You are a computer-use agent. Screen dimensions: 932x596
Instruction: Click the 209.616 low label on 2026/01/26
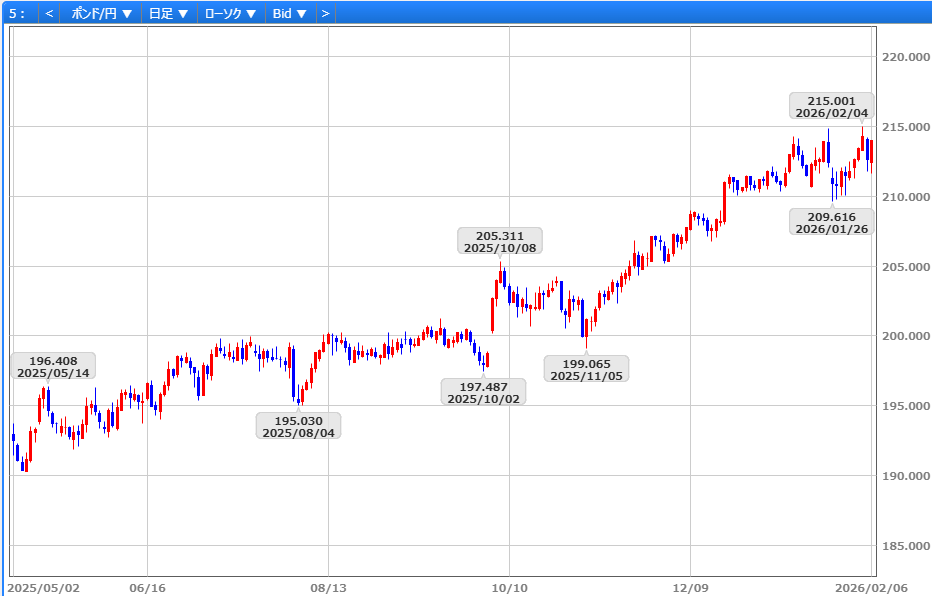[831, 222]
